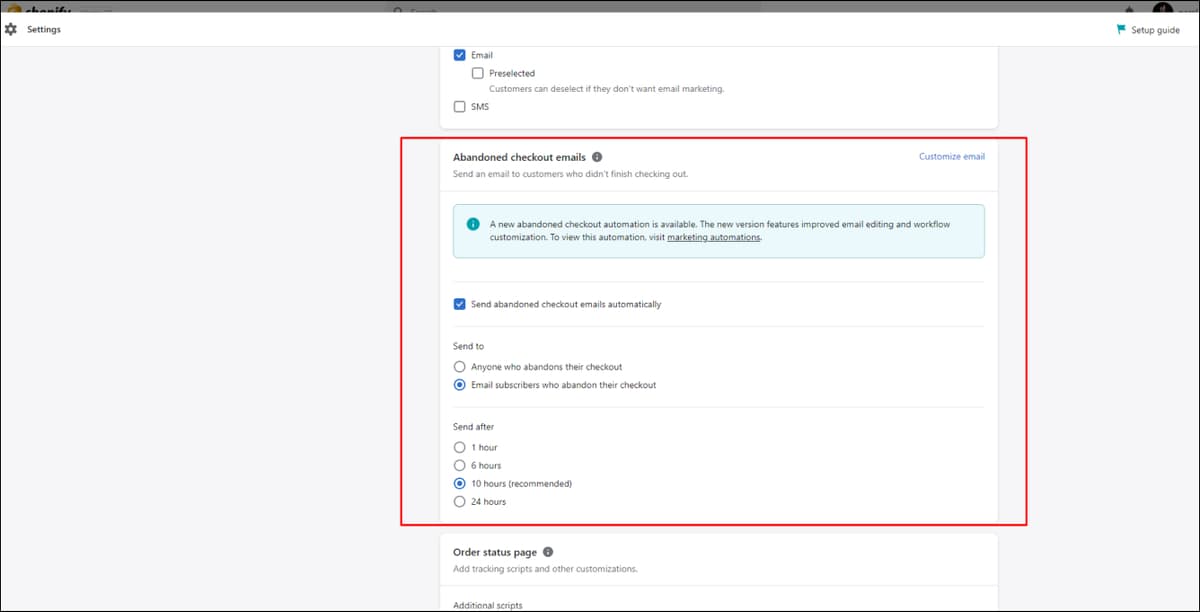The height and width of the screenshot is (612, 1200).
Task: Click the teal info icon in the banner
Action: tap(472, 224)
